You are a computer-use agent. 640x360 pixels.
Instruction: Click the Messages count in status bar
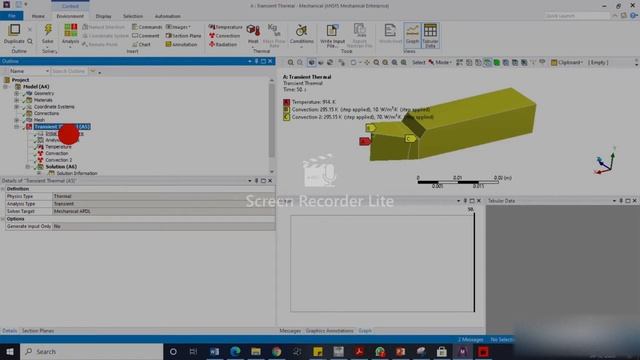(x=470, y=340)
